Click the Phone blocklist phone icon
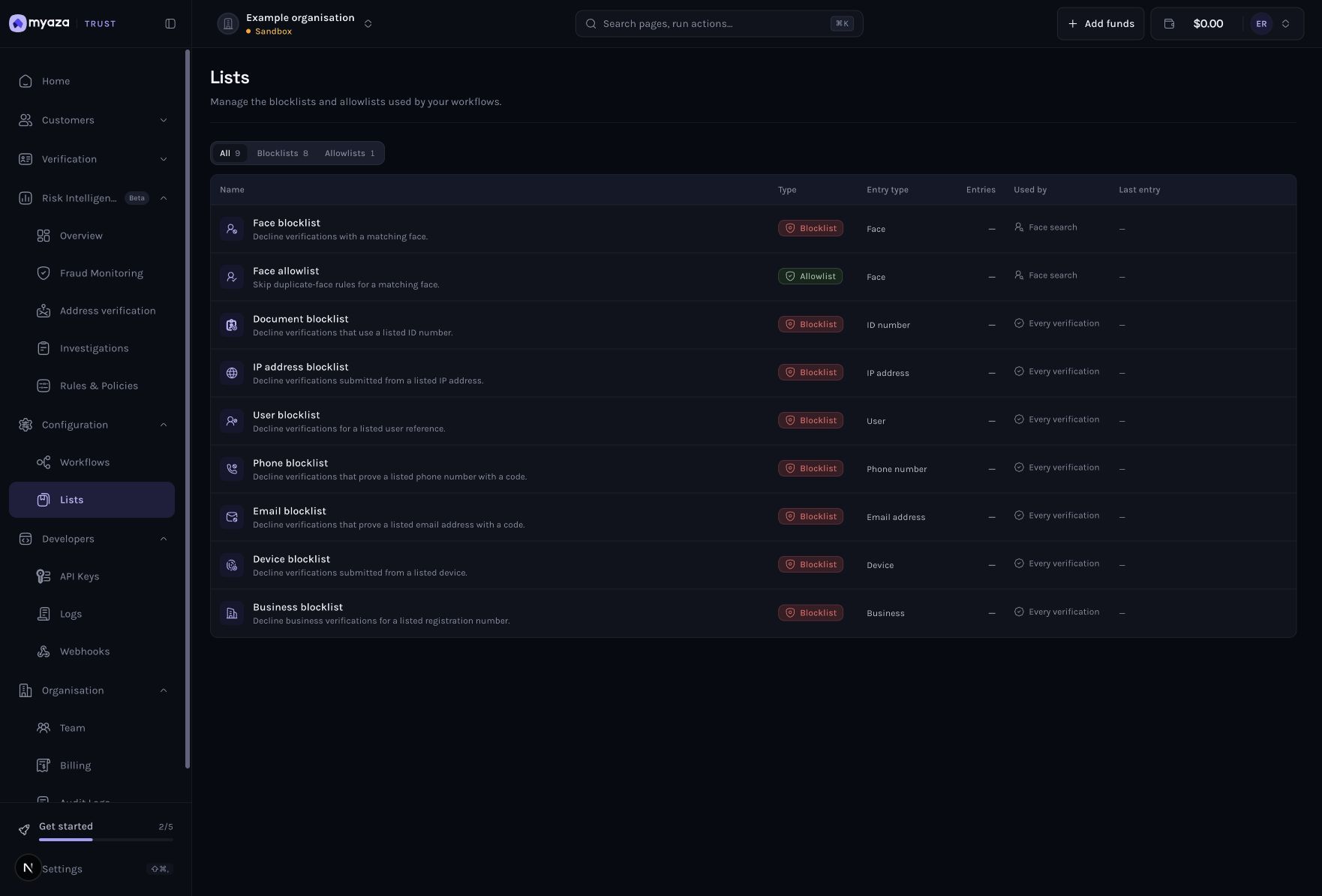 click(232, 469)
